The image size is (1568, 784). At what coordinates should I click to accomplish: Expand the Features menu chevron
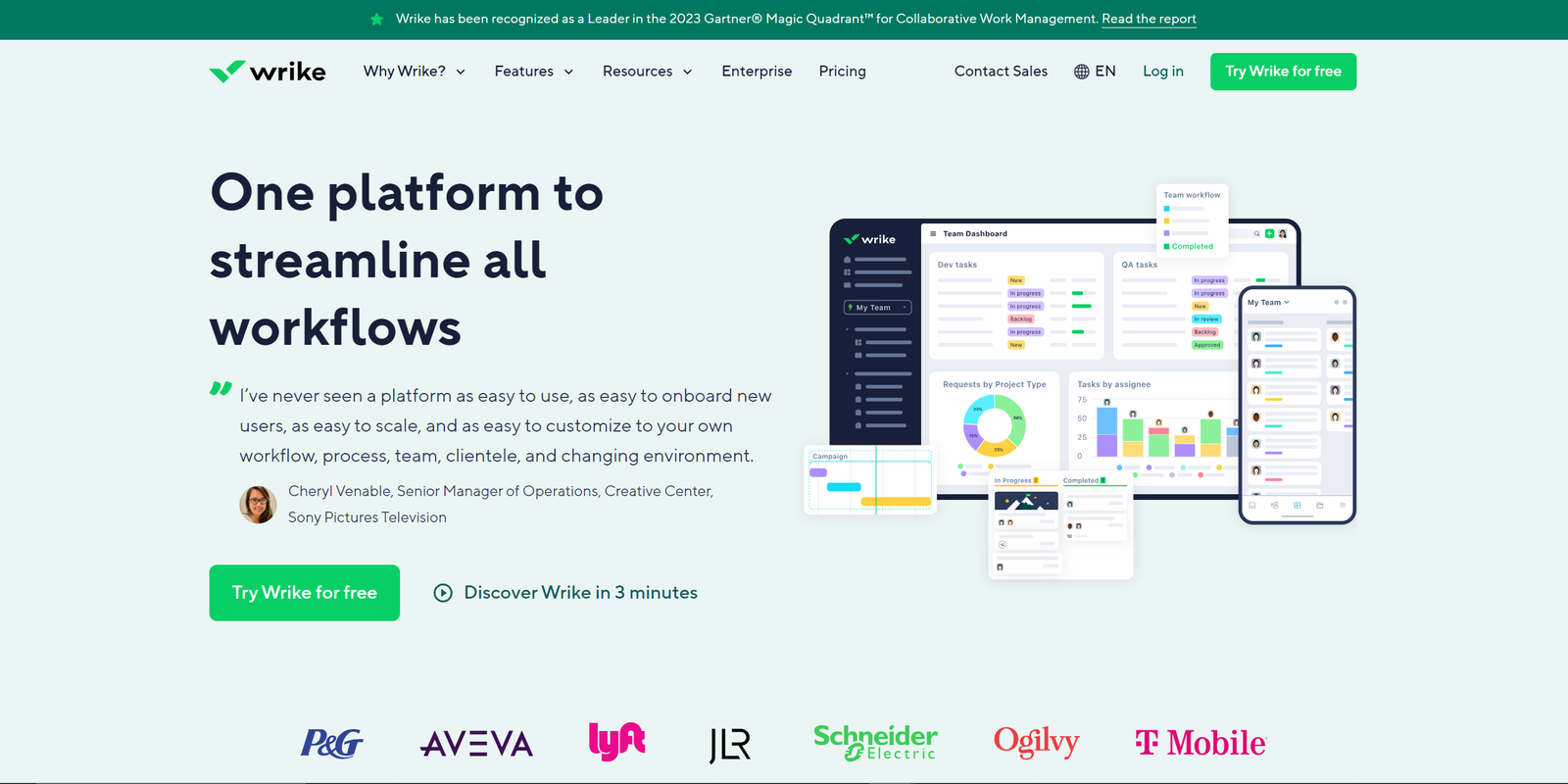tap(568, 72)
